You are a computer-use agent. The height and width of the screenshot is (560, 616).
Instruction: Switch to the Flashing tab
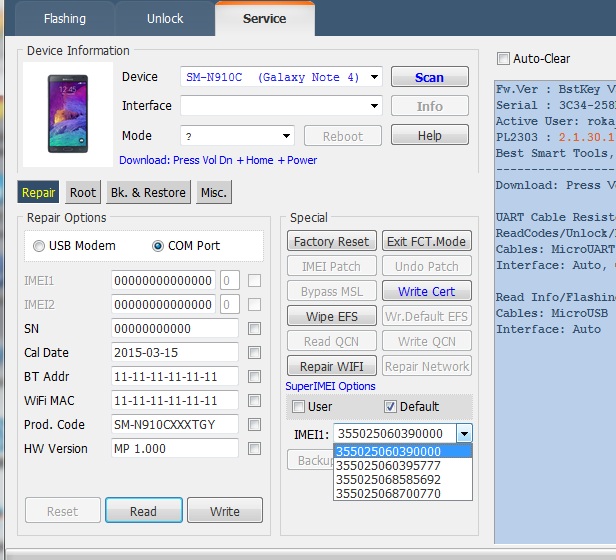pyautogui.click(x=65, y=19)
